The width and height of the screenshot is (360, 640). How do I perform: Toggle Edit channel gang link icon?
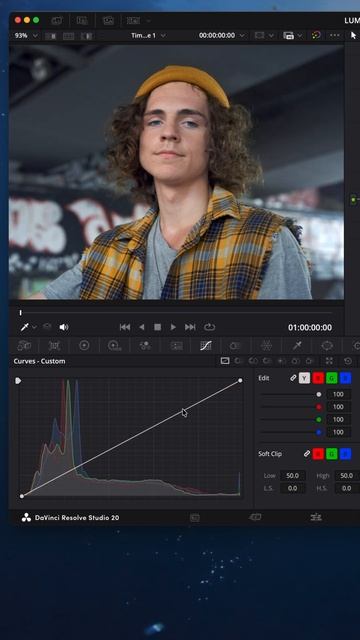pyautogui.click(x=293, y=378)
